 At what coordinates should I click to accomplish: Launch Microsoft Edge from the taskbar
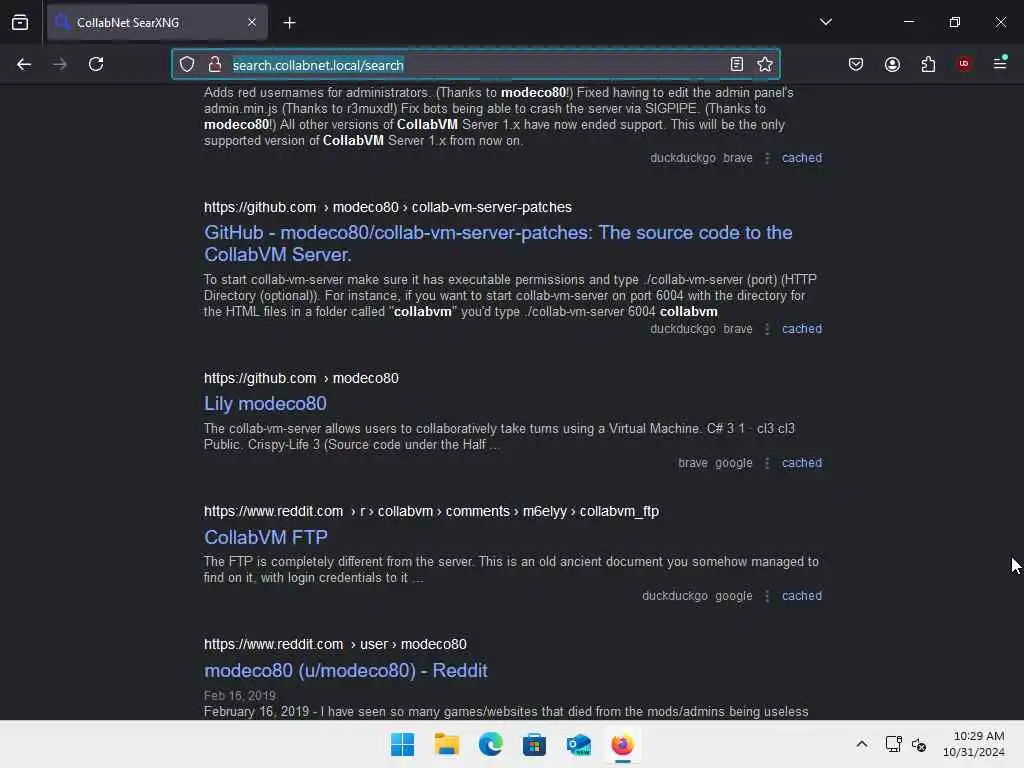point(490,744)
